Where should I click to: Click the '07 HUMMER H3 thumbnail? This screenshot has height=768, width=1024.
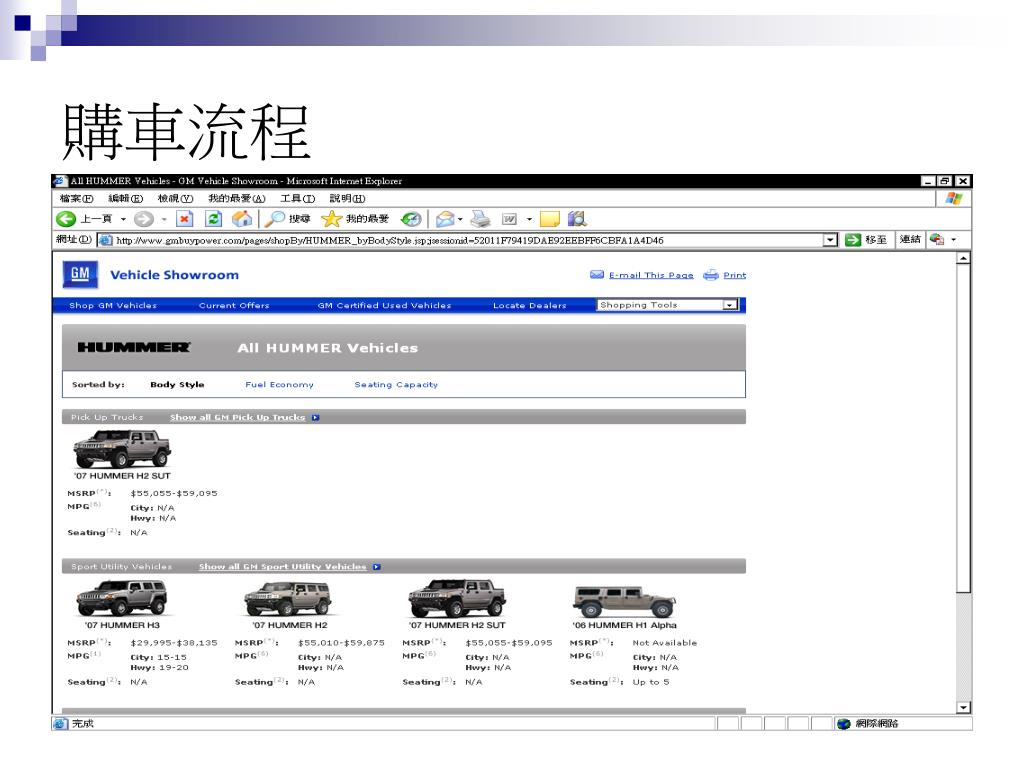tap(121, 598)
